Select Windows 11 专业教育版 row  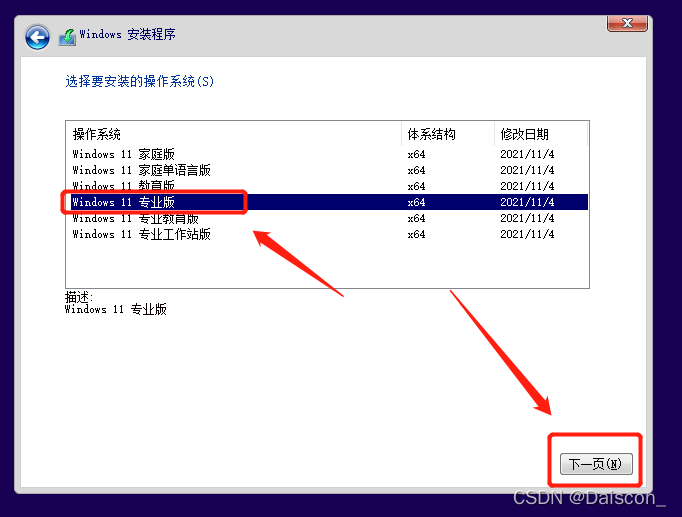327,218
